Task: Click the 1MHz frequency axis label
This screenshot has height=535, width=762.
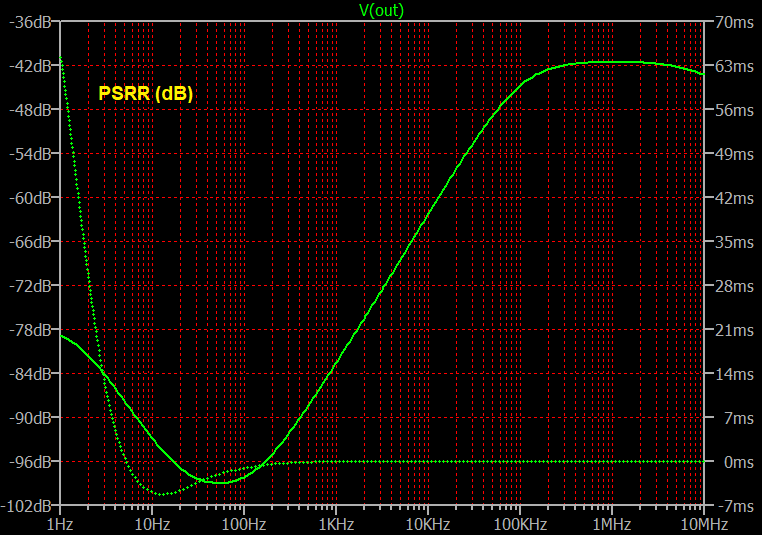Action: [612, 525]
